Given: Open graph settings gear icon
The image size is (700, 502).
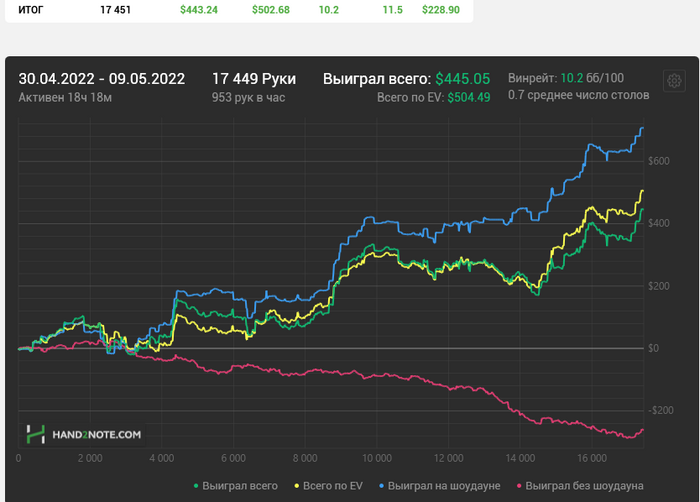Looking at the screenshot, I should tap(674, 81).
